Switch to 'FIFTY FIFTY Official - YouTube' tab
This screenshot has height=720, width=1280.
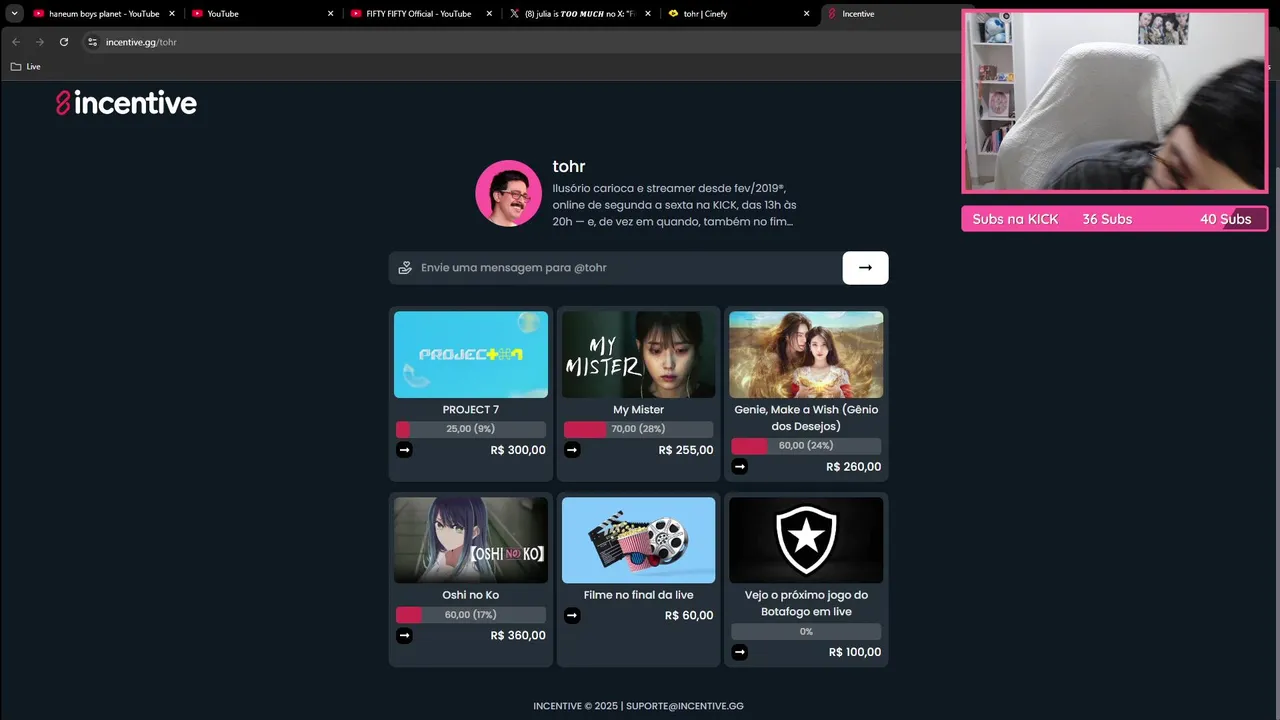tap(420, 14)
